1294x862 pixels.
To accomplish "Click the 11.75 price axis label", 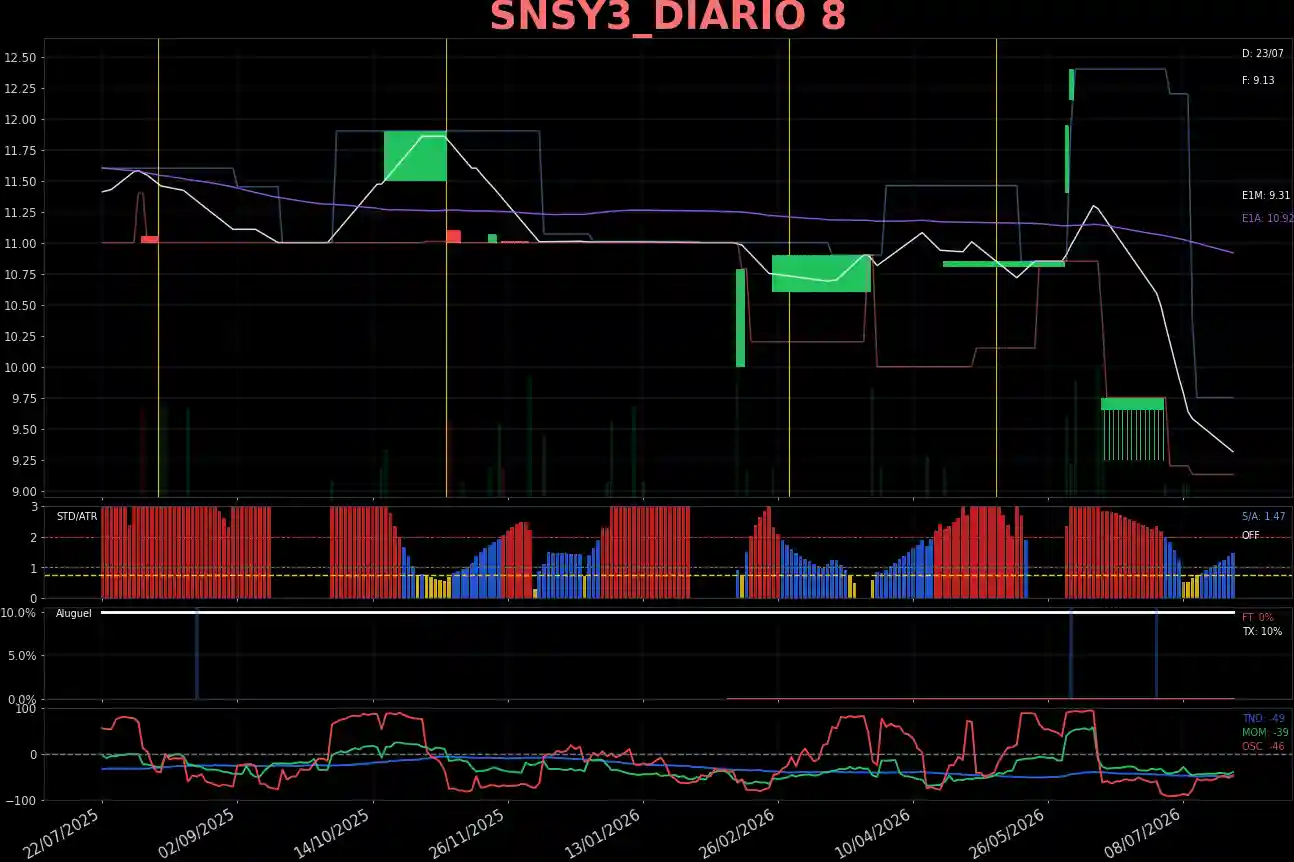I will pos(21,151).
